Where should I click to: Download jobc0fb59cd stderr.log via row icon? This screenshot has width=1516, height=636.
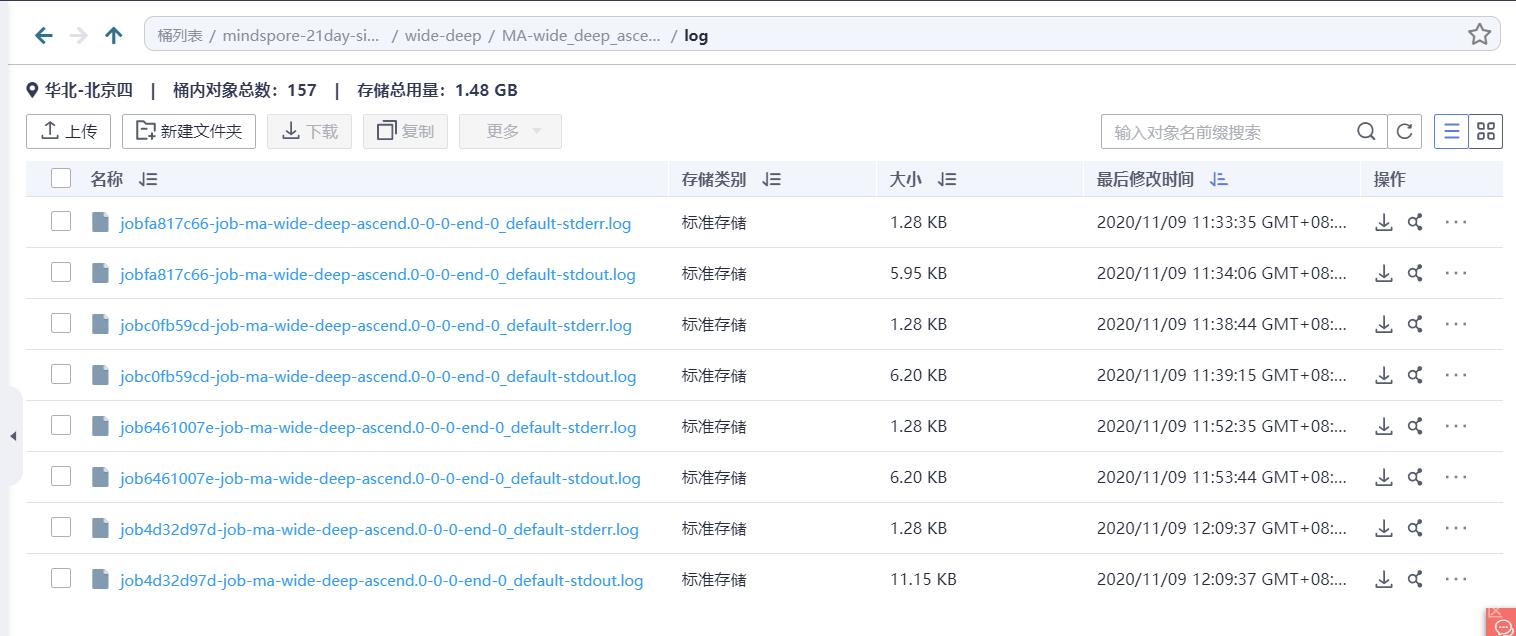1384,325
